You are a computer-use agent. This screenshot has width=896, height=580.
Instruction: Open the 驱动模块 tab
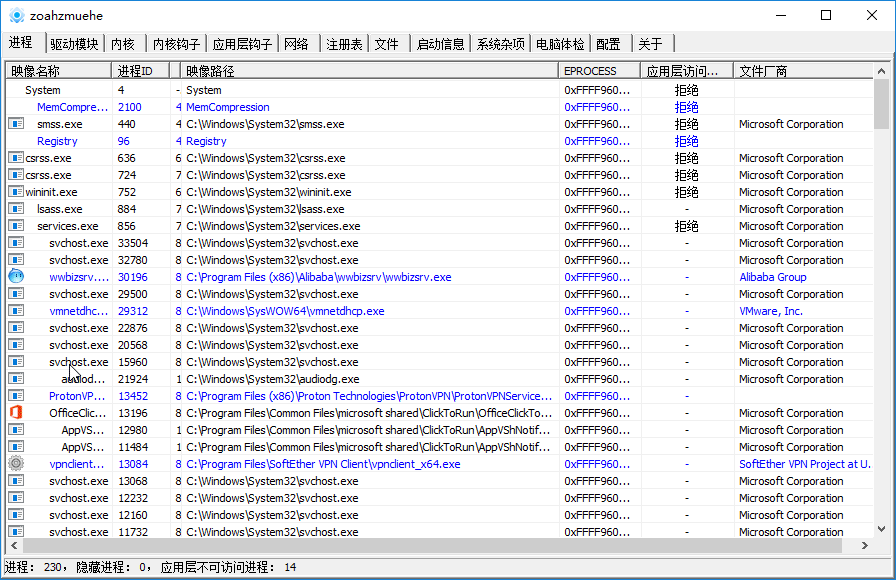click(74, 44)
